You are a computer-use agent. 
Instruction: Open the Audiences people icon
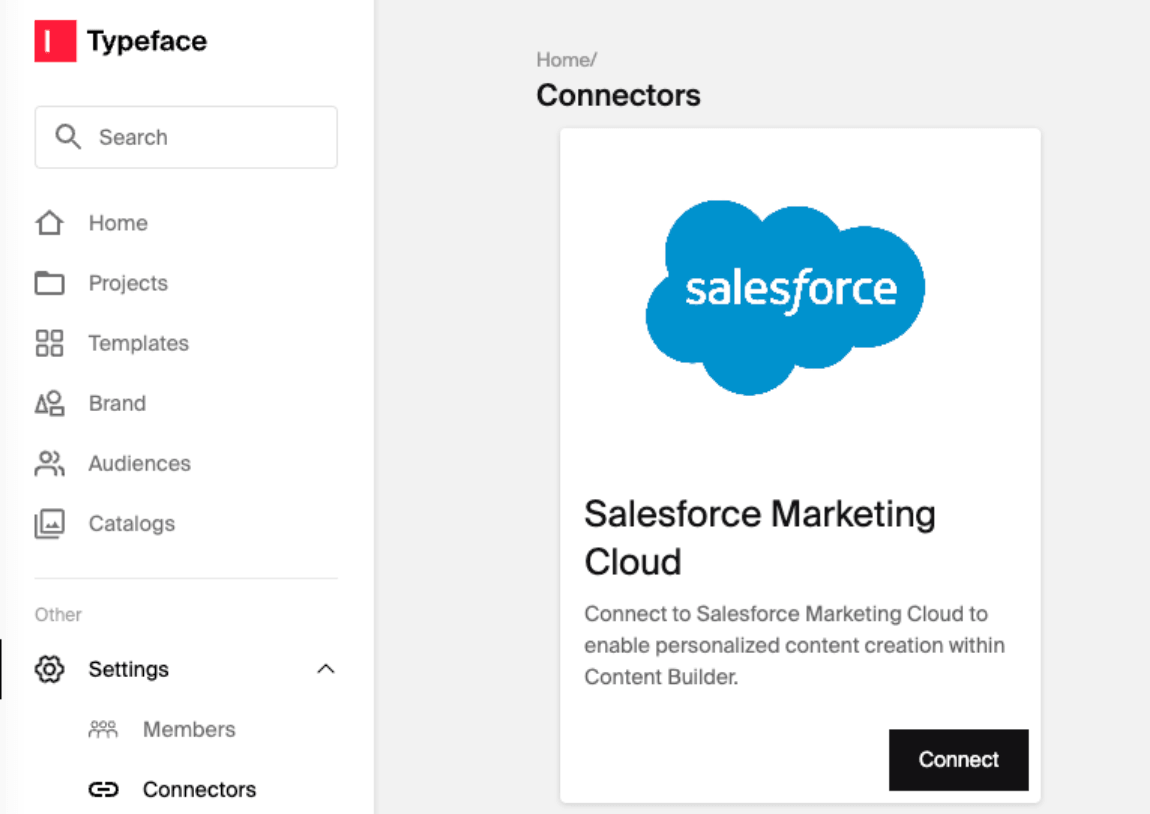pyautogui.click(x=48, y=462)
